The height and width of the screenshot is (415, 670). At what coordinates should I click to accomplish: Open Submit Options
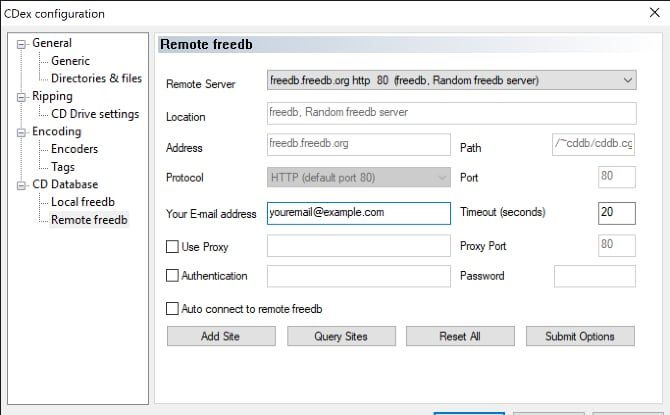[x=580, y=336]
